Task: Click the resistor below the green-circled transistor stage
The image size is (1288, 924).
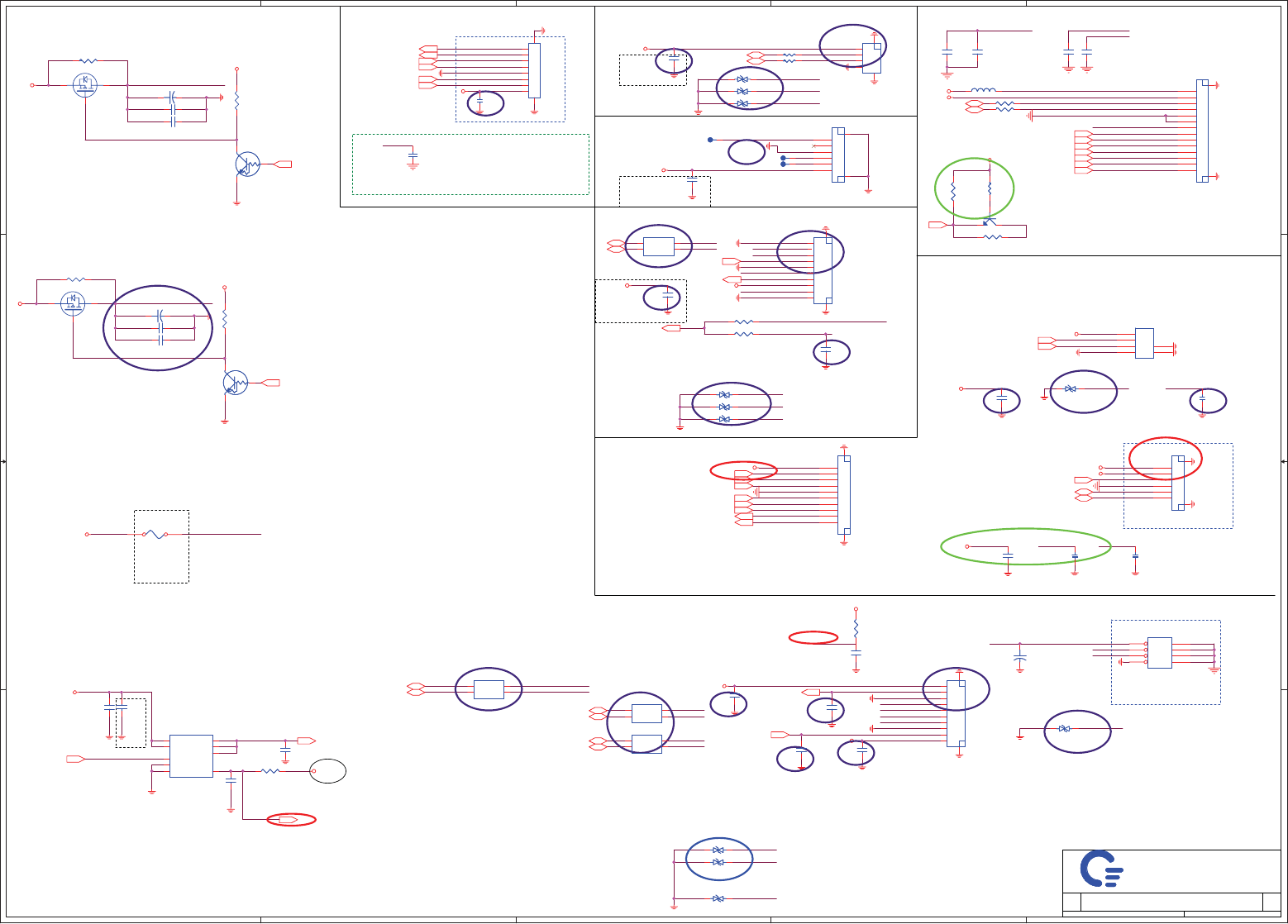Action: [993, 237]
